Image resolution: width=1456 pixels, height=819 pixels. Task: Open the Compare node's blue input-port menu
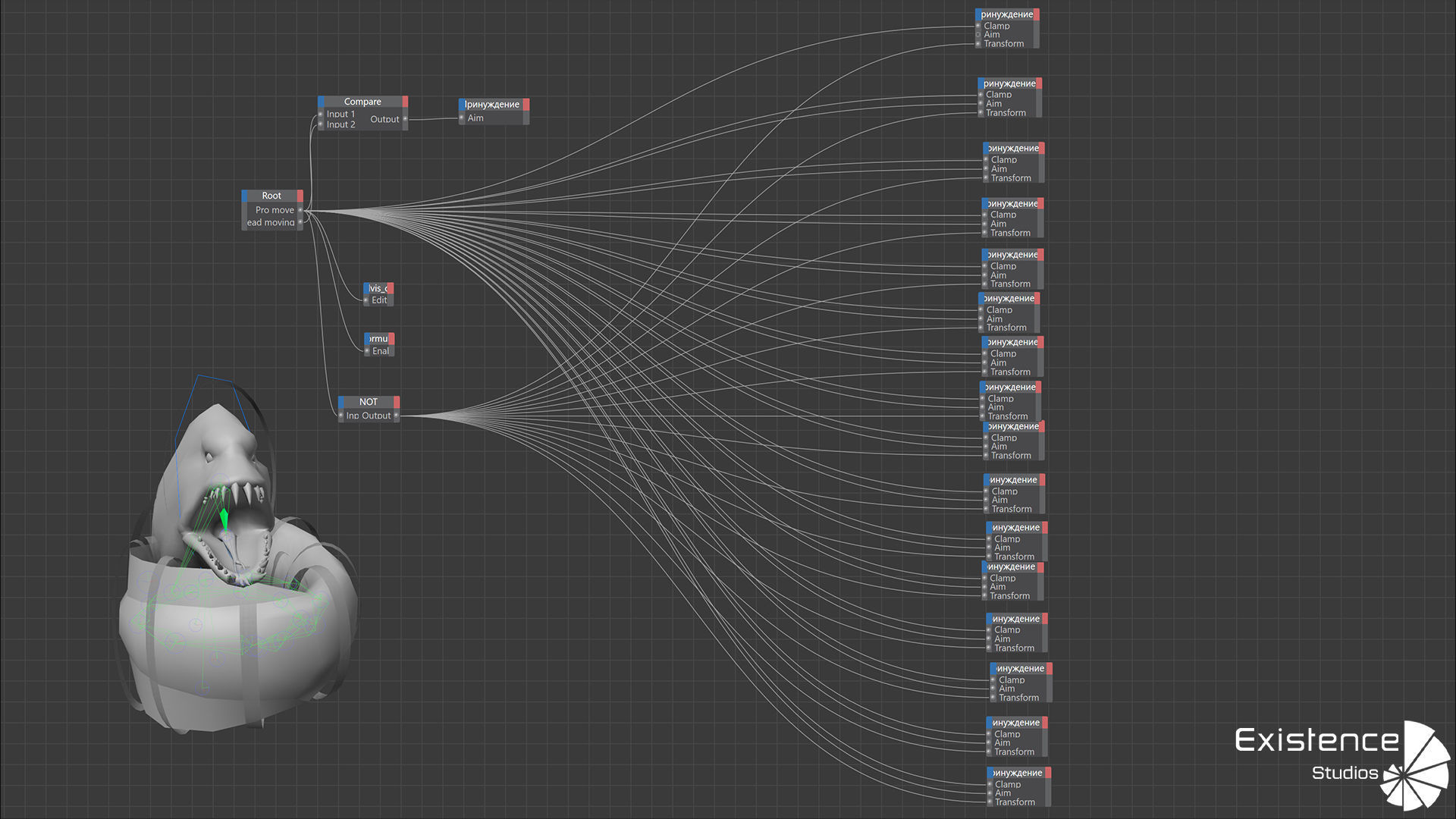click(x=322, y=102)
